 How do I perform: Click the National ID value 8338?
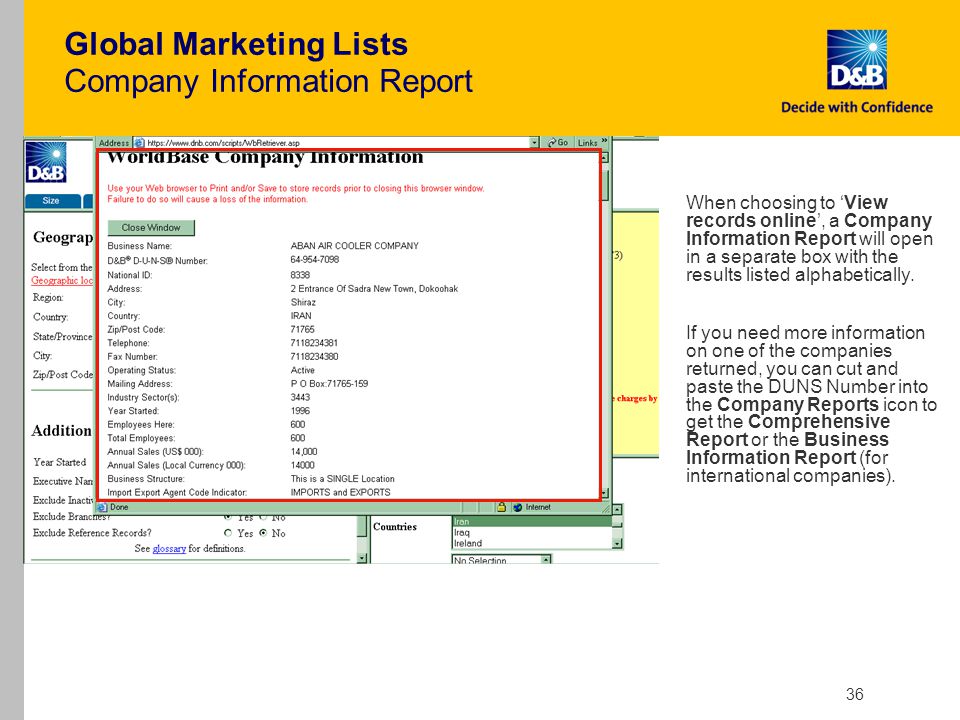300,276
